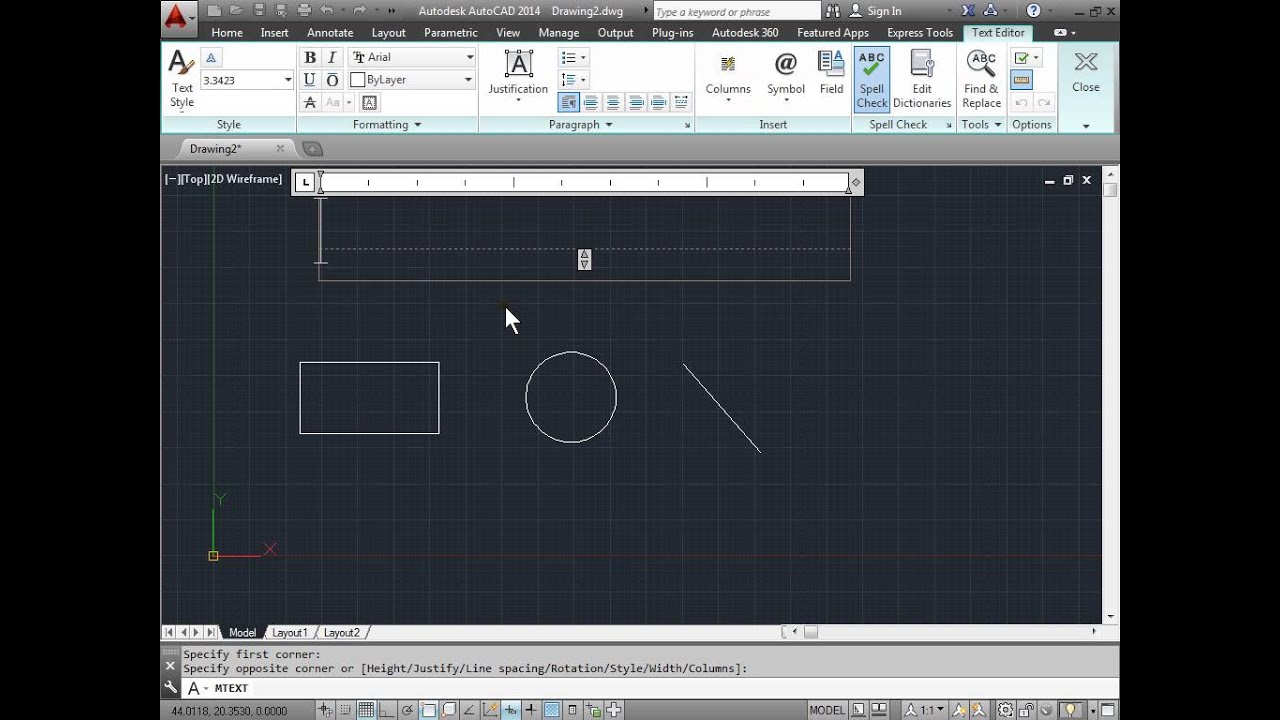Switch to the Insert ribbon tab

coord(275,33)
